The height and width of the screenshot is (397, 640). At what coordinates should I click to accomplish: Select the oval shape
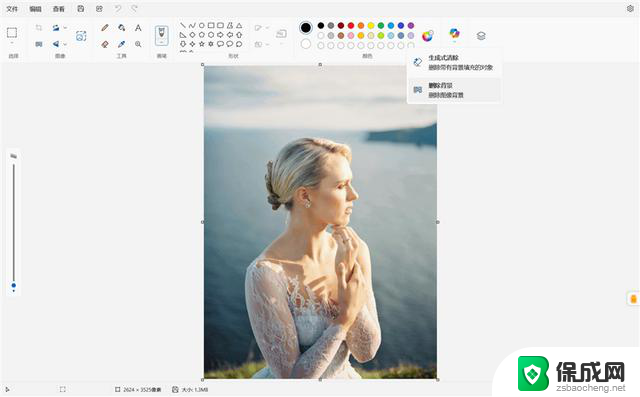coord(202,25)
